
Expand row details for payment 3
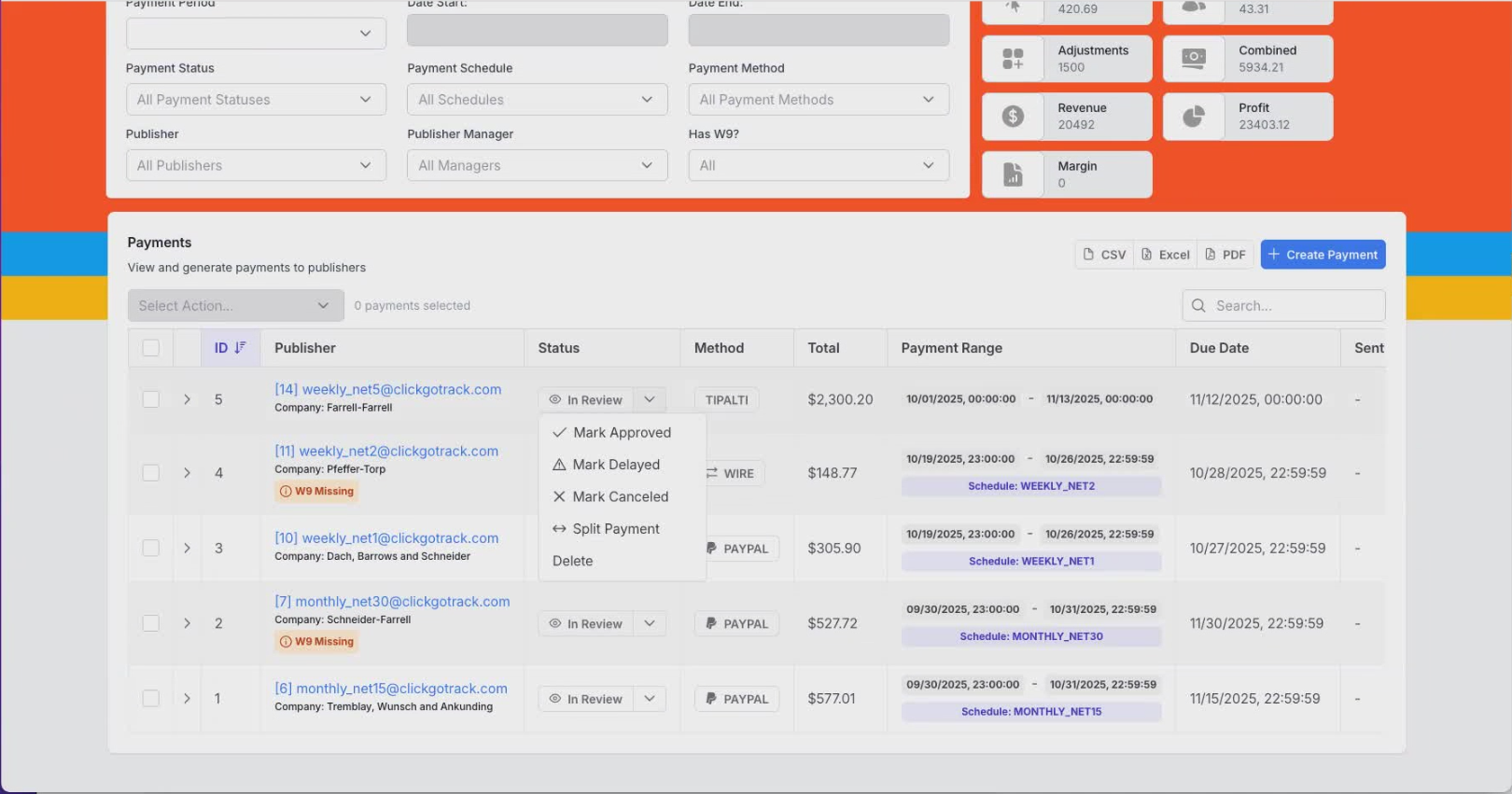187,549
